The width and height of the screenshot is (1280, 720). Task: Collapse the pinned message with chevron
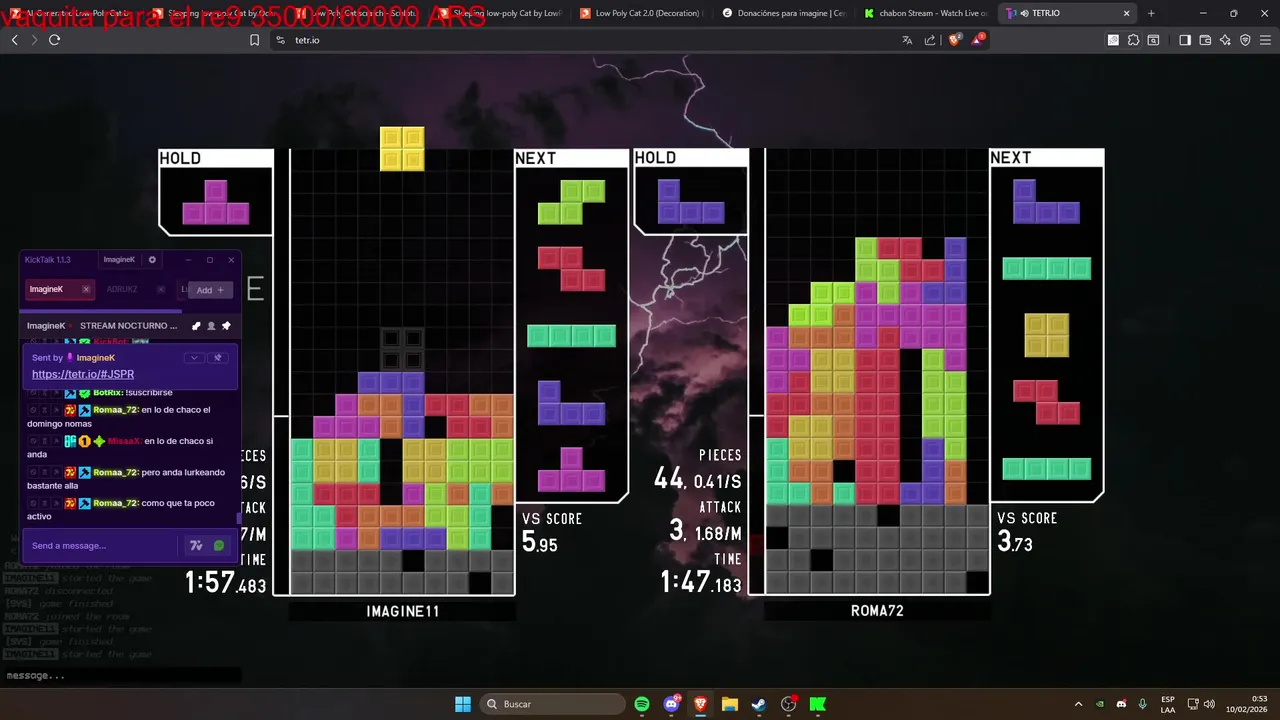(194, 358)
